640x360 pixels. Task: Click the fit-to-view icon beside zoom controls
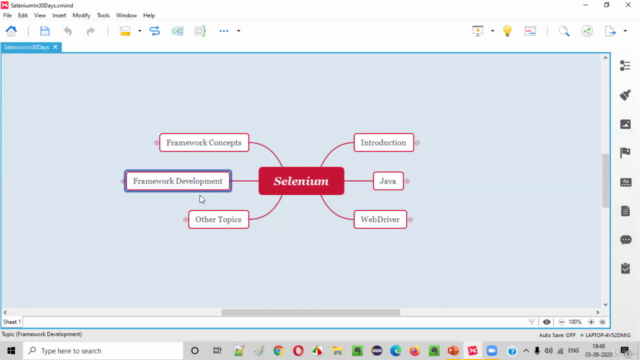(x=602, y=322)
